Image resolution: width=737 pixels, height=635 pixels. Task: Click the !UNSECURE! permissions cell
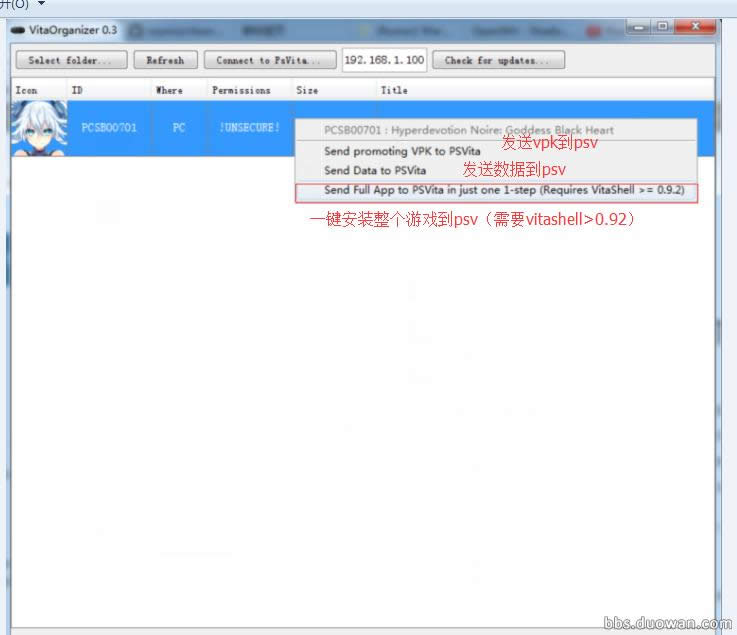point(249,128)
